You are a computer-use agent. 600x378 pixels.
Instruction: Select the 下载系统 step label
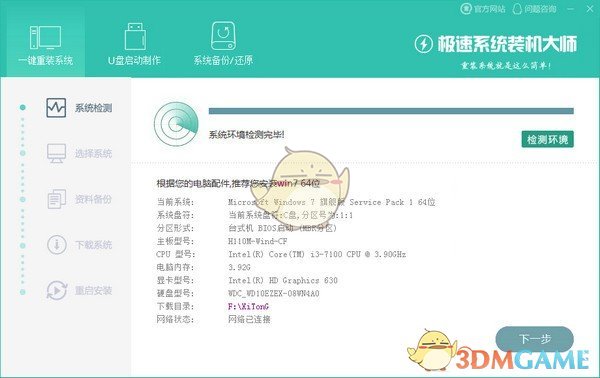[93, 245]
